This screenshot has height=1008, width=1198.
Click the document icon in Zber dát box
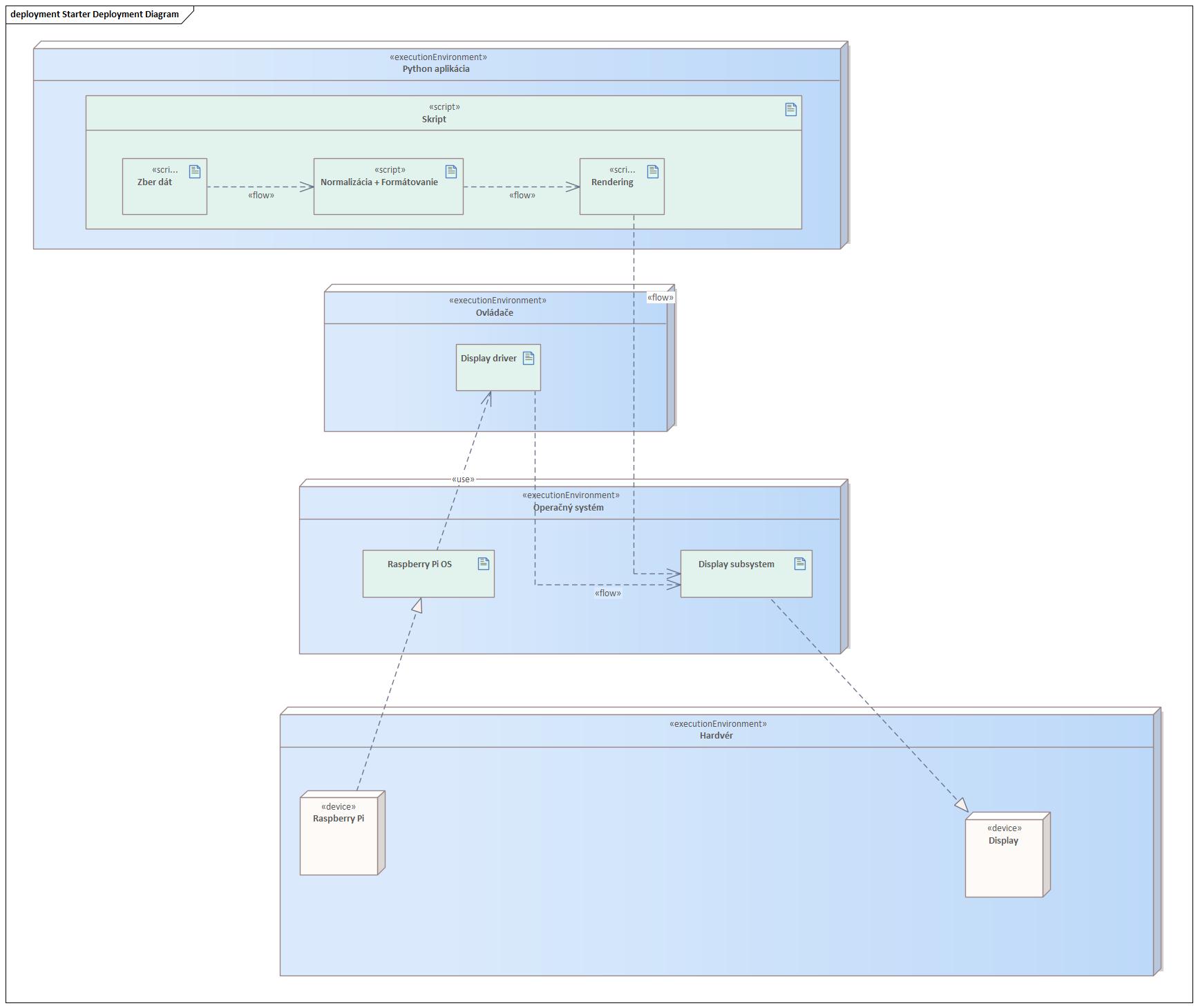195,171
